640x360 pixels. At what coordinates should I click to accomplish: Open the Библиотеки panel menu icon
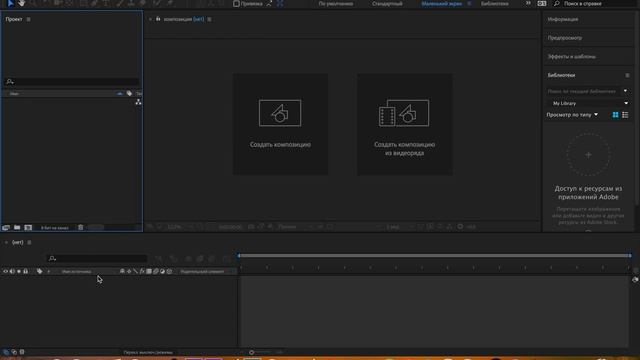click(627, 76)
